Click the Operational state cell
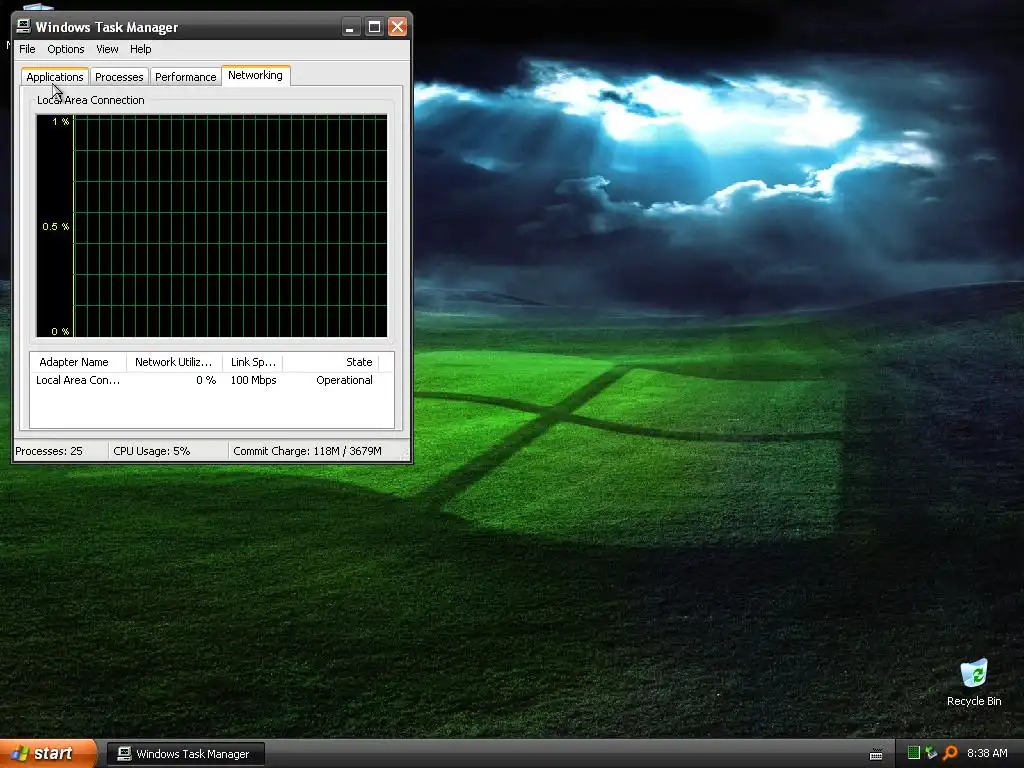The image size is (1024, 768). point(344,380)
